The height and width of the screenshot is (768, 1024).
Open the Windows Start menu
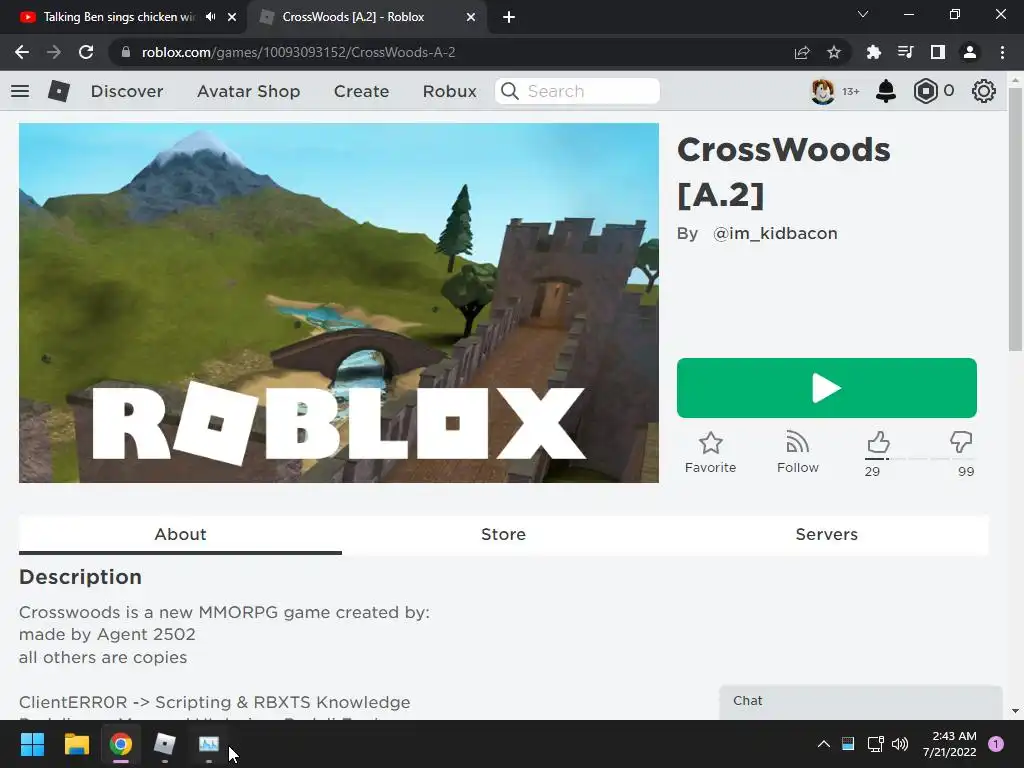coord(32,744)
